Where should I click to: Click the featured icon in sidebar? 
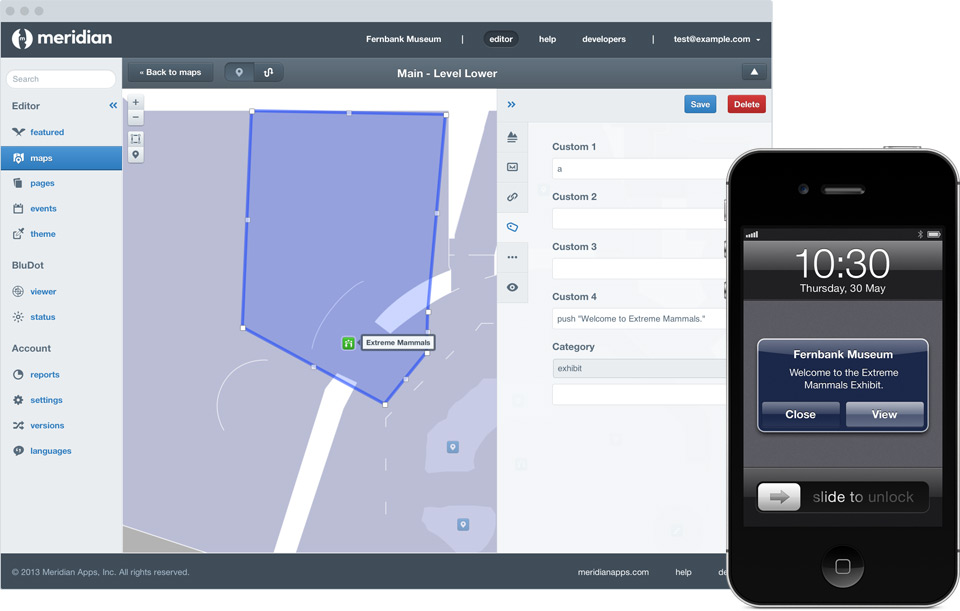click(x=18, y=132)
